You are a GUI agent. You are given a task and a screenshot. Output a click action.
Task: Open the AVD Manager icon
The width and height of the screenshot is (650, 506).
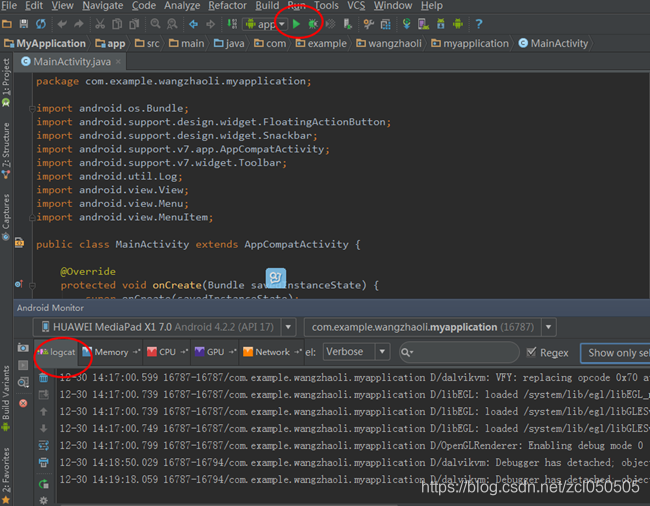point(423,24)
